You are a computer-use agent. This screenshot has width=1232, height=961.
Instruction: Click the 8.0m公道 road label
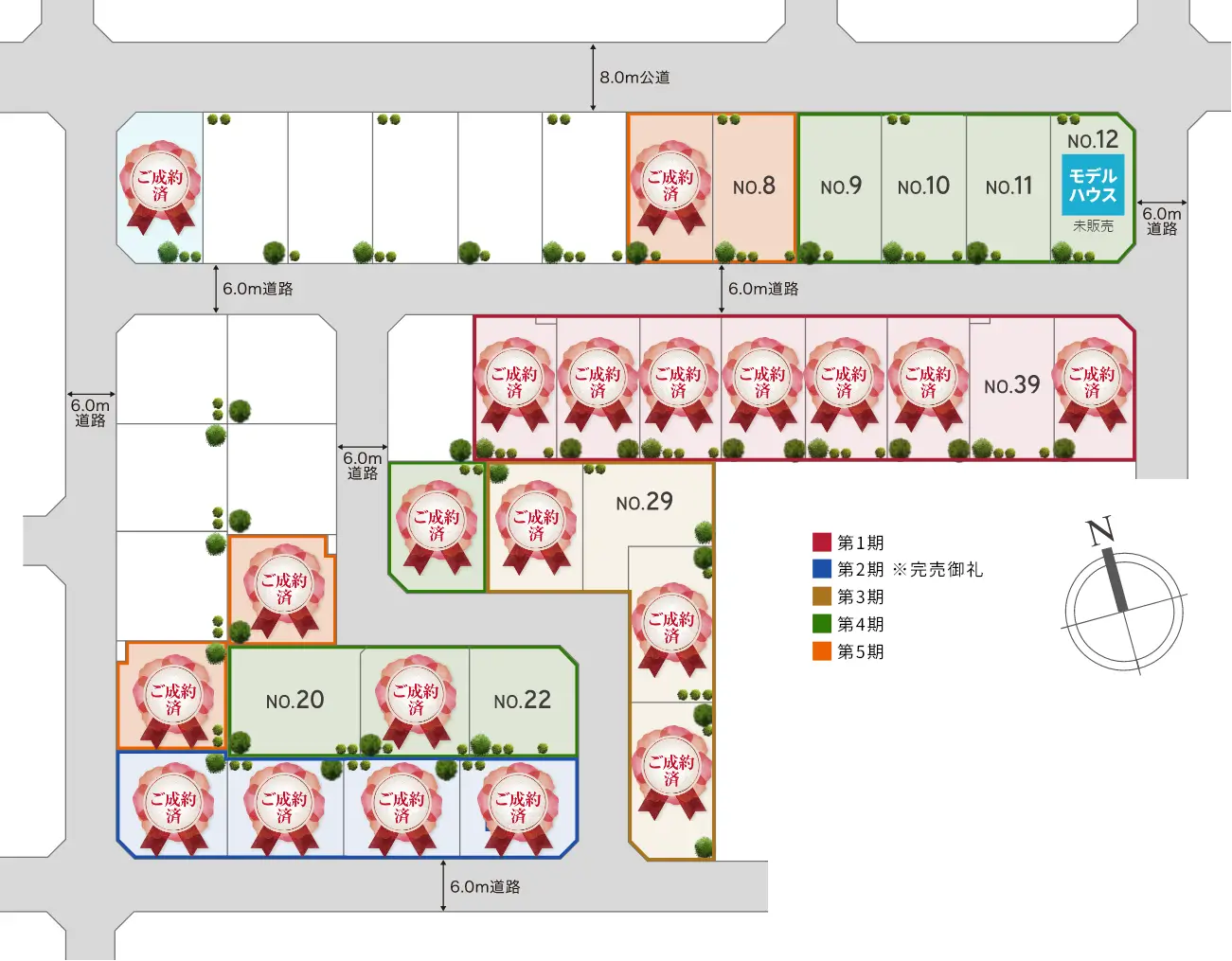pyautogui.click(x=634, y=78)
